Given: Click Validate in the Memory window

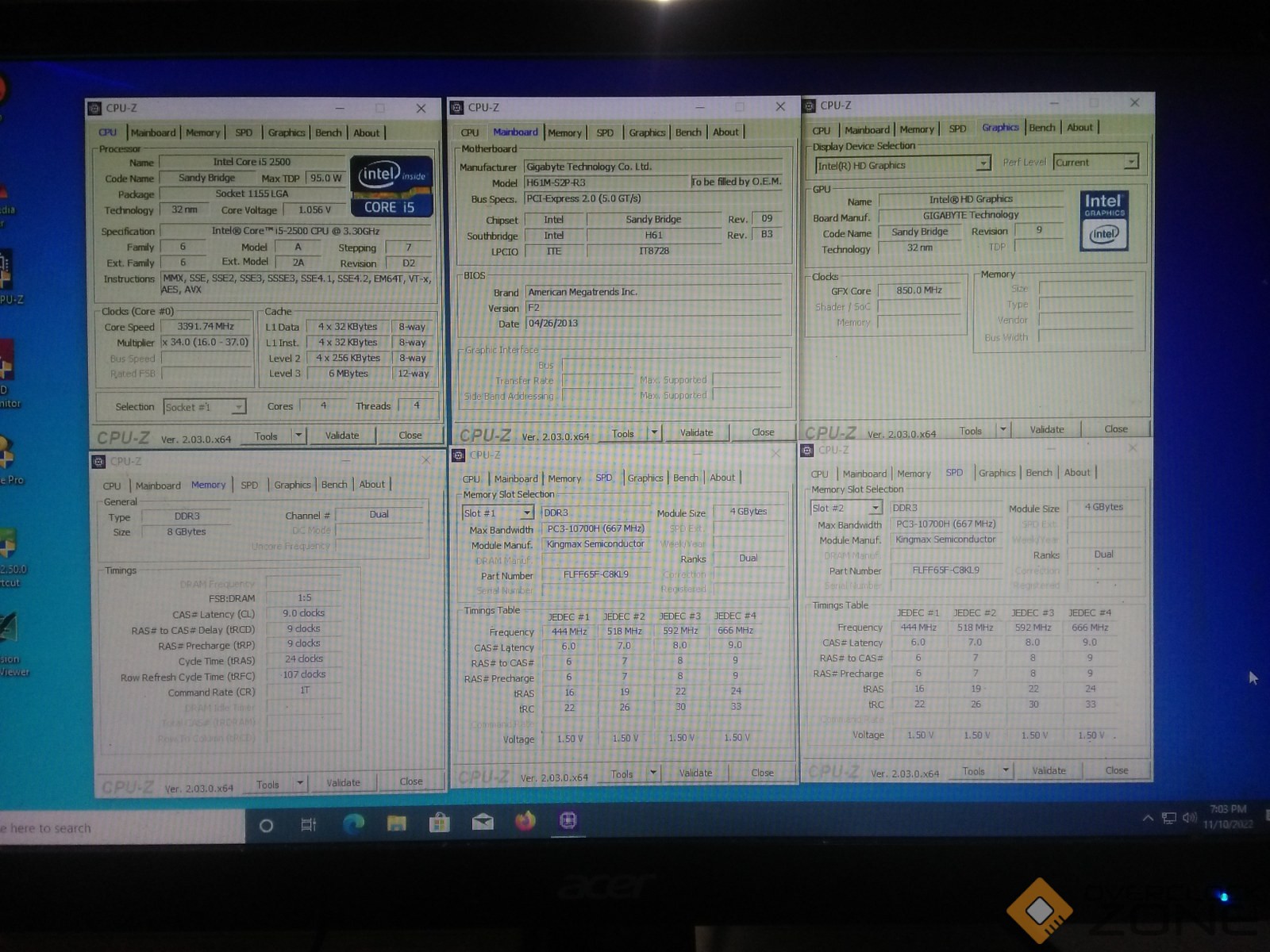Looking at the screenshot, I should point(344,782).
